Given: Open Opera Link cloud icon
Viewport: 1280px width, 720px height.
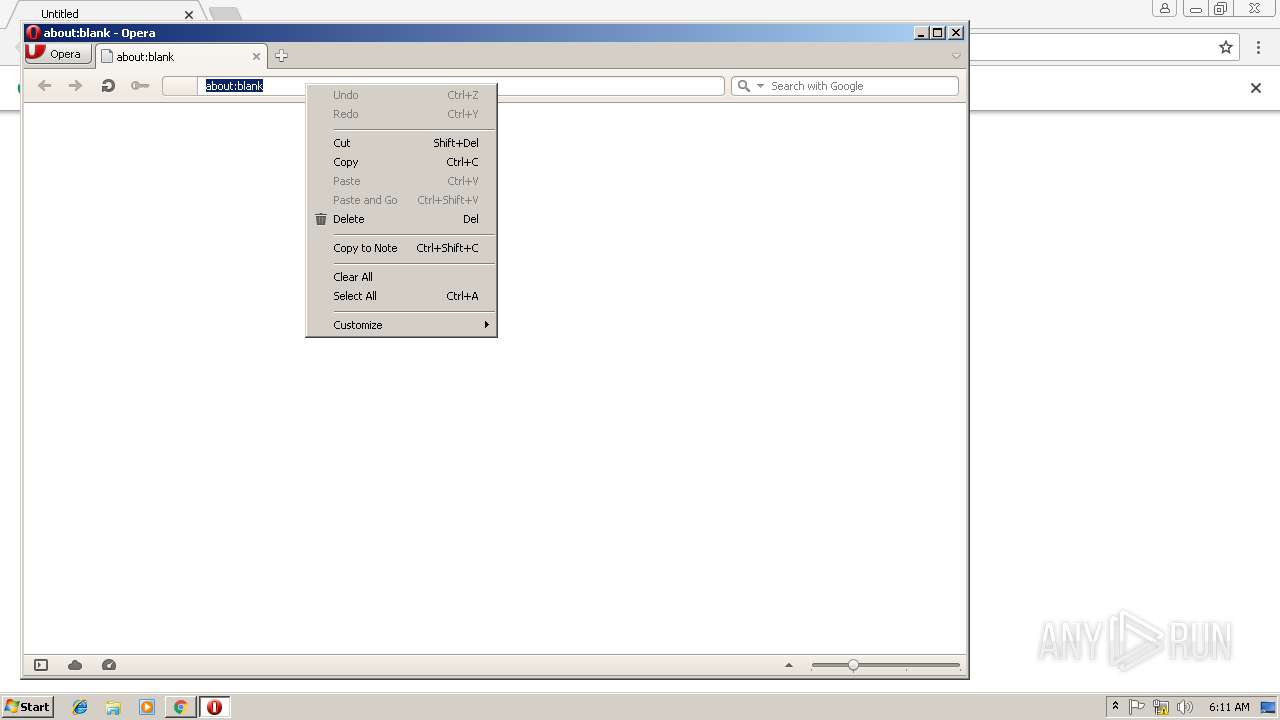Looking at the screenshot, I should pyautogui.click(x=75, y=665).
